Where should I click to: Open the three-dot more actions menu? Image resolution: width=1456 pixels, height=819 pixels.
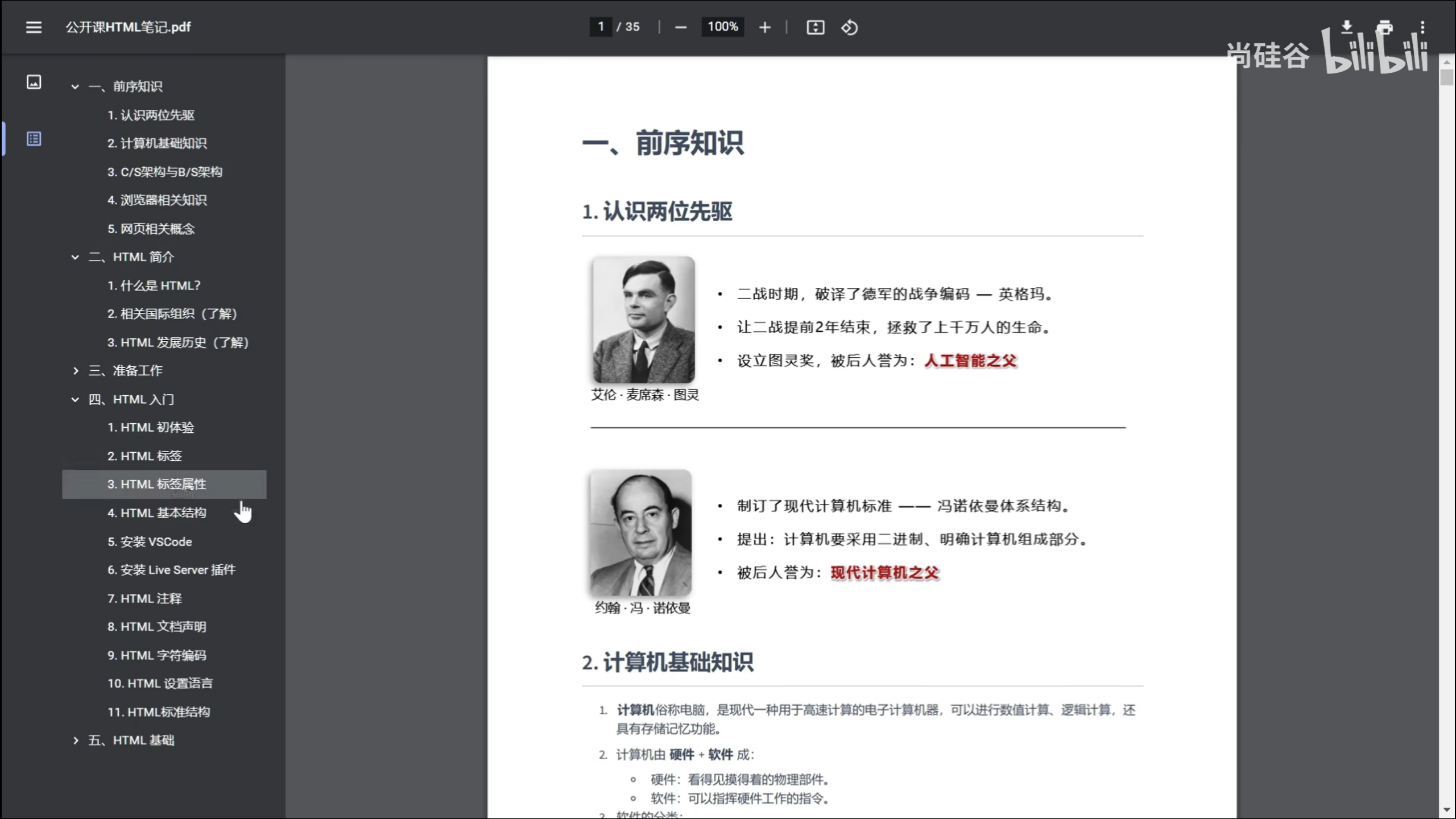pos(1422,27)
